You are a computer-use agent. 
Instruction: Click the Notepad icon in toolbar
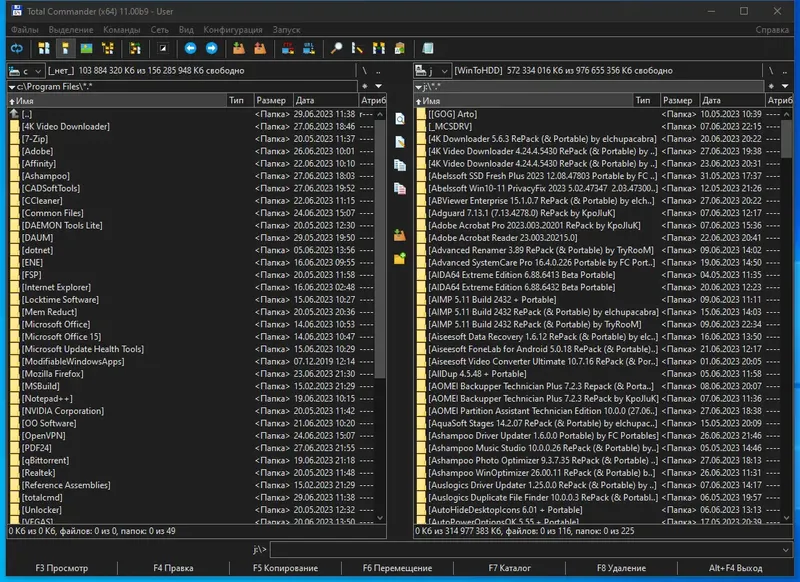point(428,48)
